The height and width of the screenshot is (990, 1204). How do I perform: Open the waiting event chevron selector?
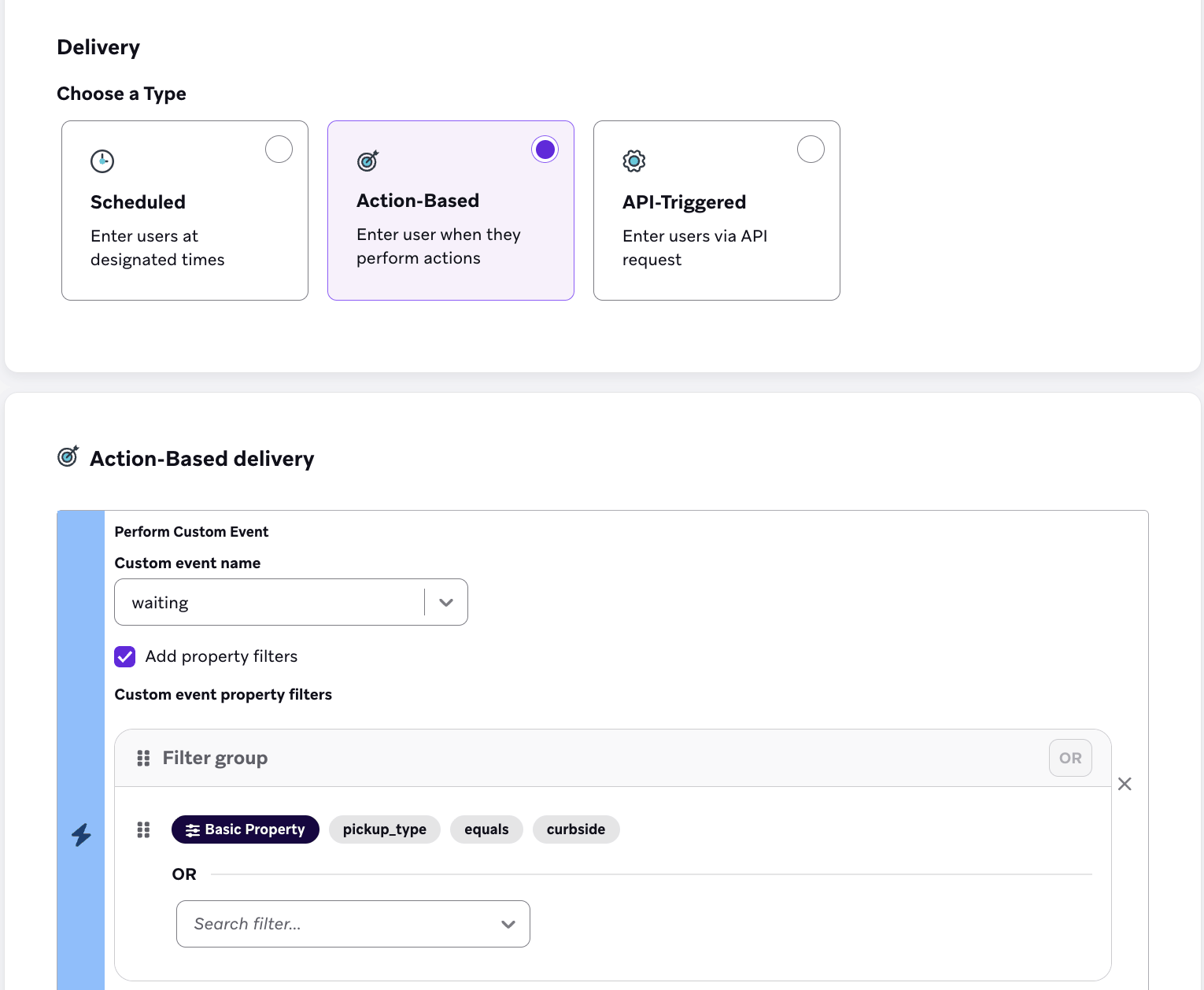tap(445, 602)
